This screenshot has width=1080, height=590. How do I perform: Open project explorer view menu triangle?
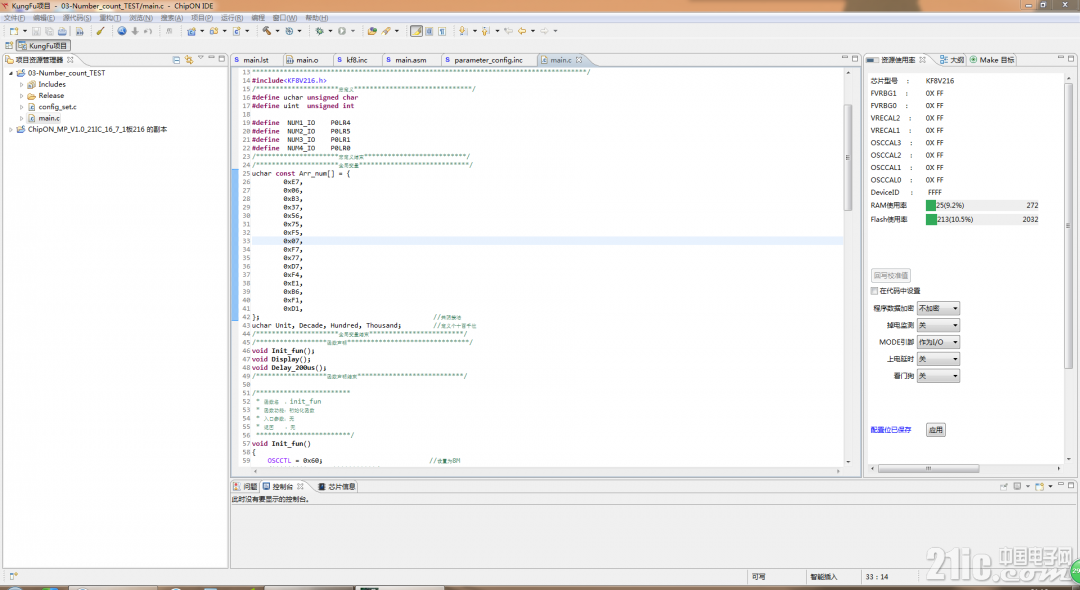coord(200,59)
